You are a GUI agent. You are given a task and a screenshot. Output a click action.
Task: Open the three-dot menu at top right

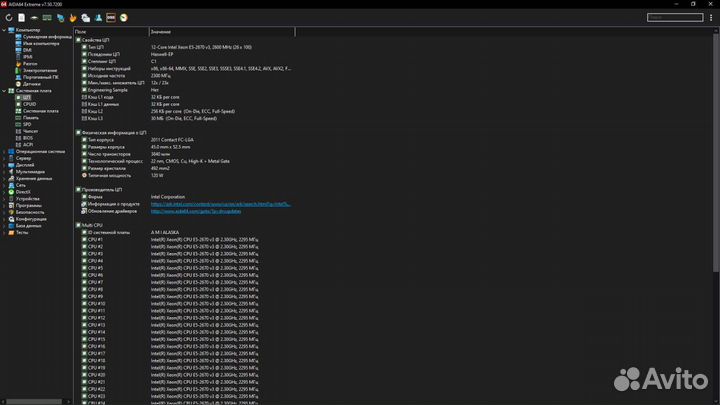(x=712, y=17)
